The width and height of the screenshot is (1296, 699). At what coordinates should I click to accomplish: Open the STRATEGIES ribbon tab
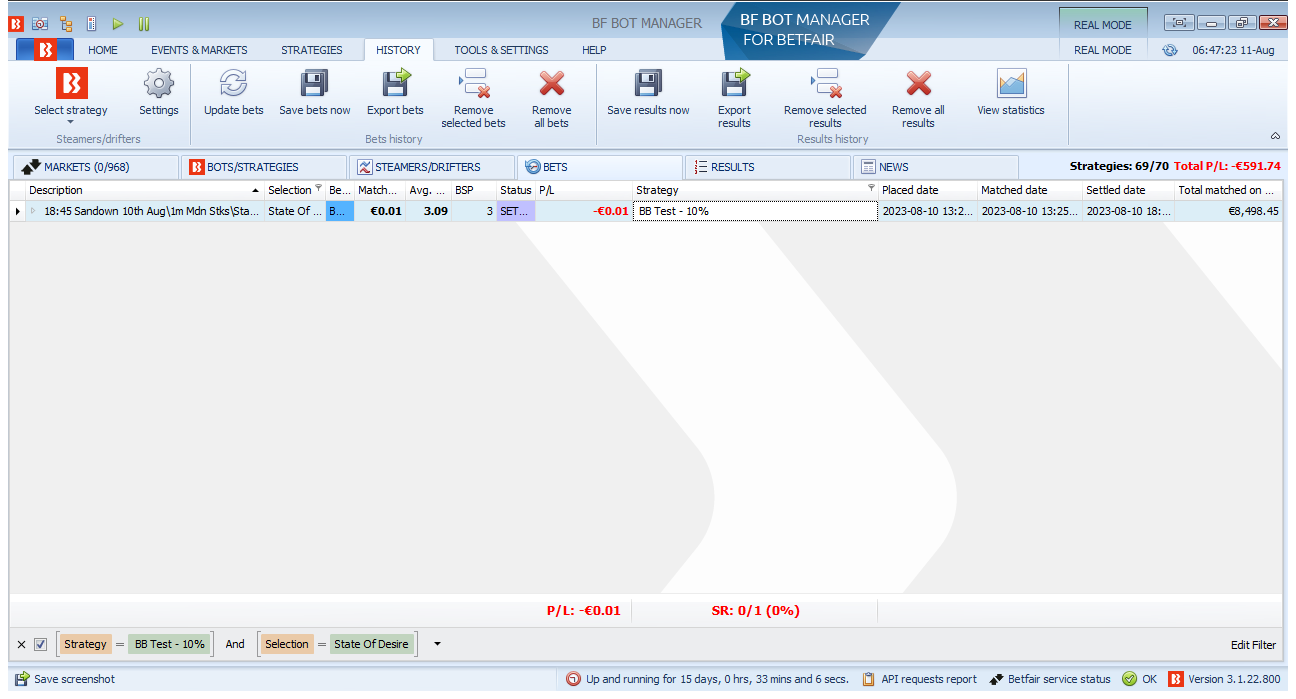pyautogui.click(x=311, y=50)
